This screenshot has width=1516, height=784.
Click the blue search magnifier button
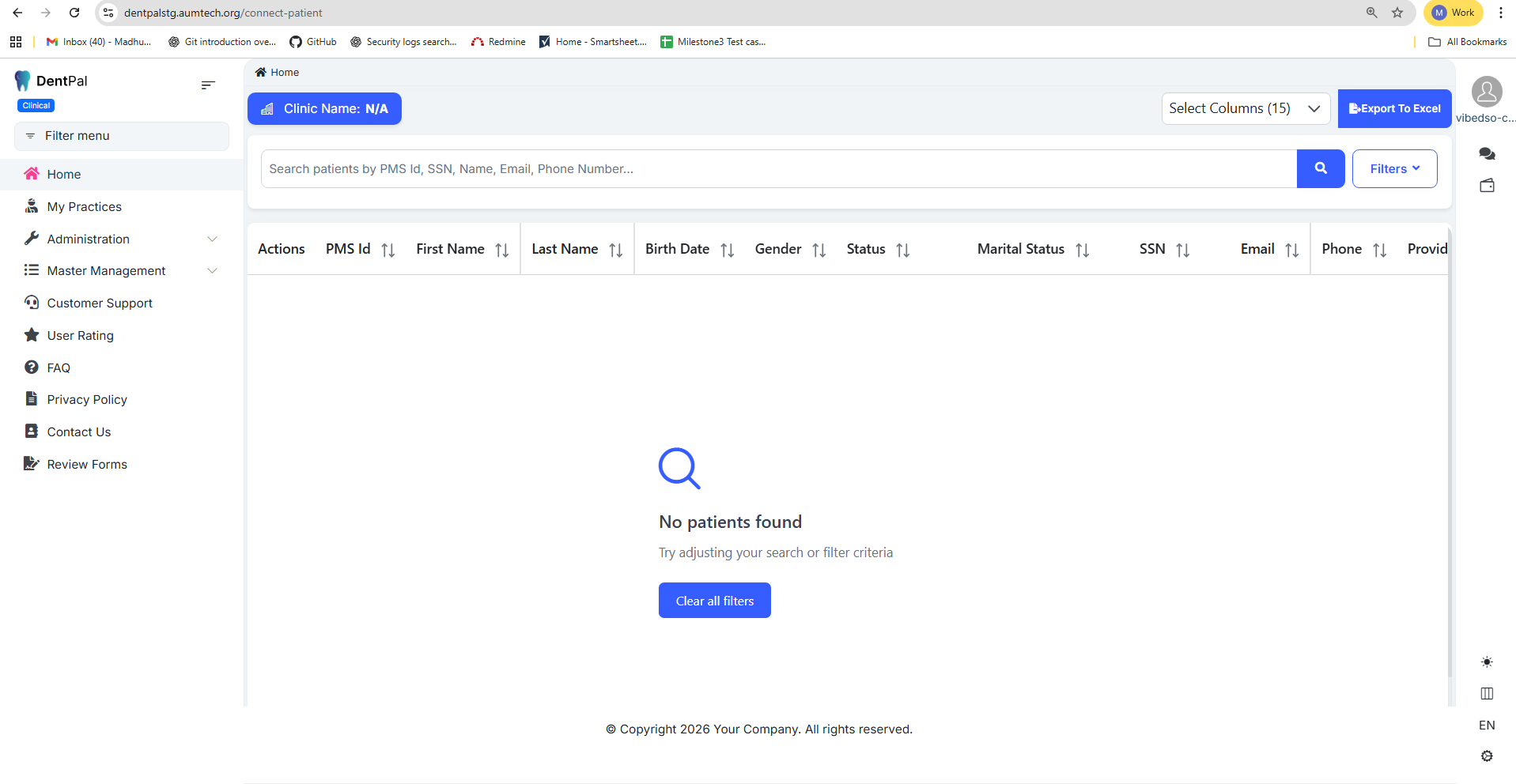[x=1320, y=168]
